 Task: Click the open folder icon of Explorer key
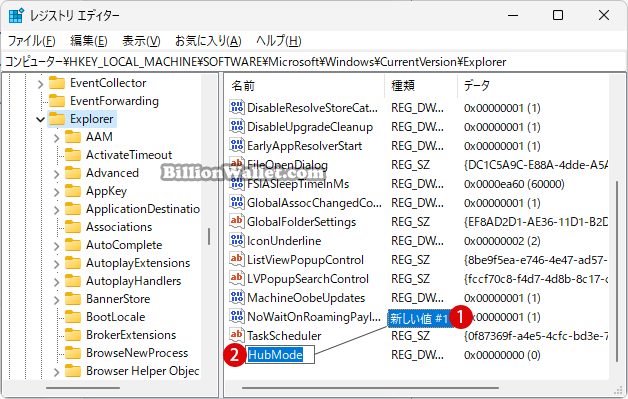[57, 119]
